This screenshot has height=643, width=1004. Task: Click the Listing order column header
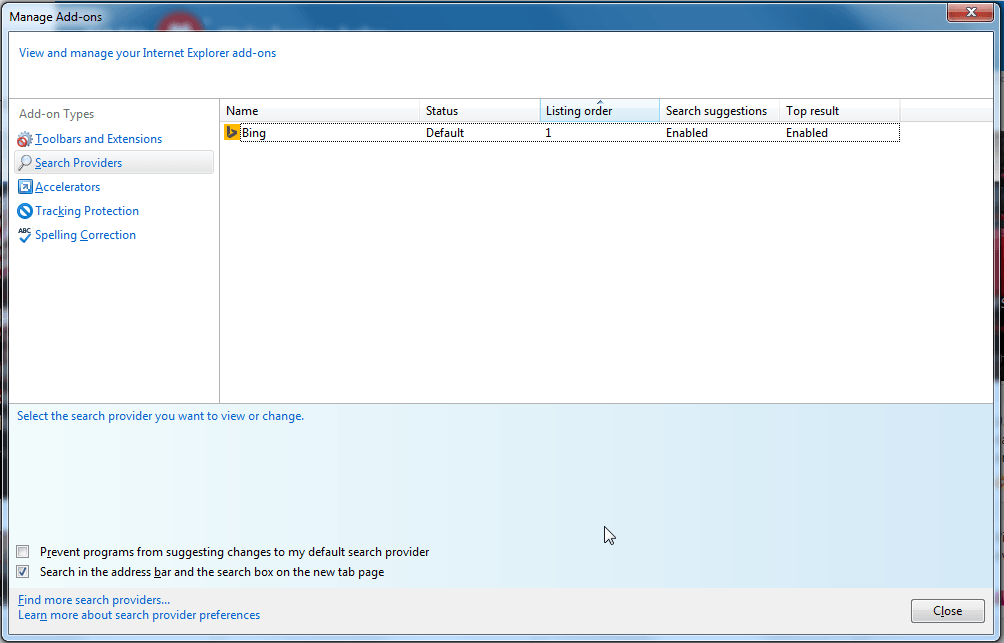coord(599,111)
